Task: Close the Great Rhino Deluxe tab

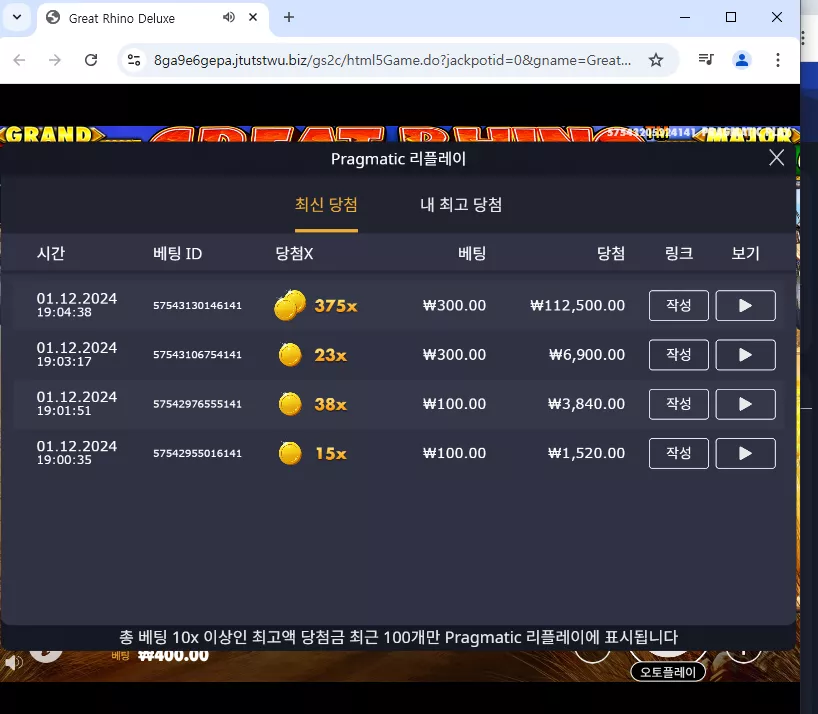Action: (x=253, y=17)
